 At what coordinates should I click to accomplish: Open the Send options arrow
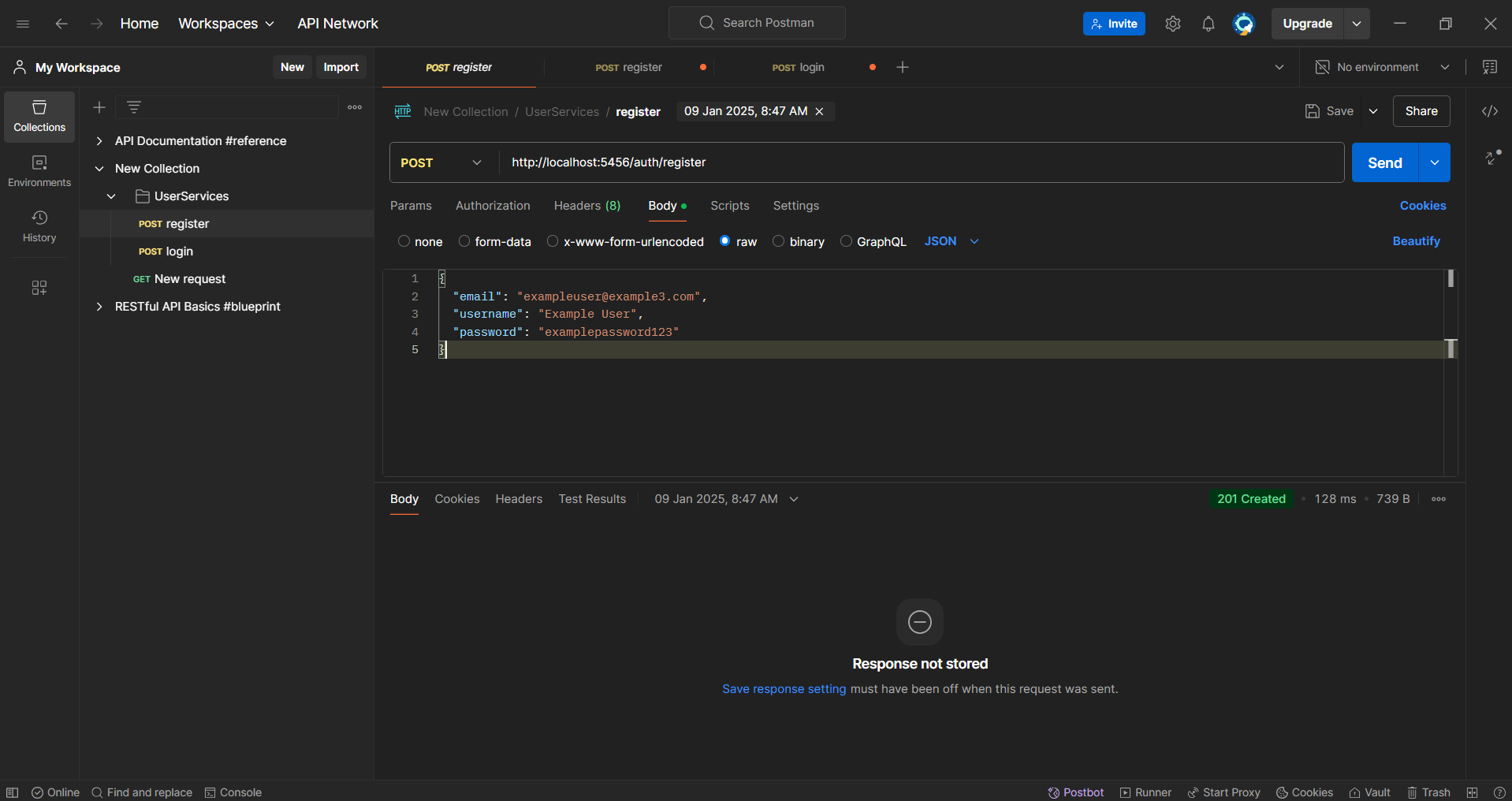point(1434,162)
